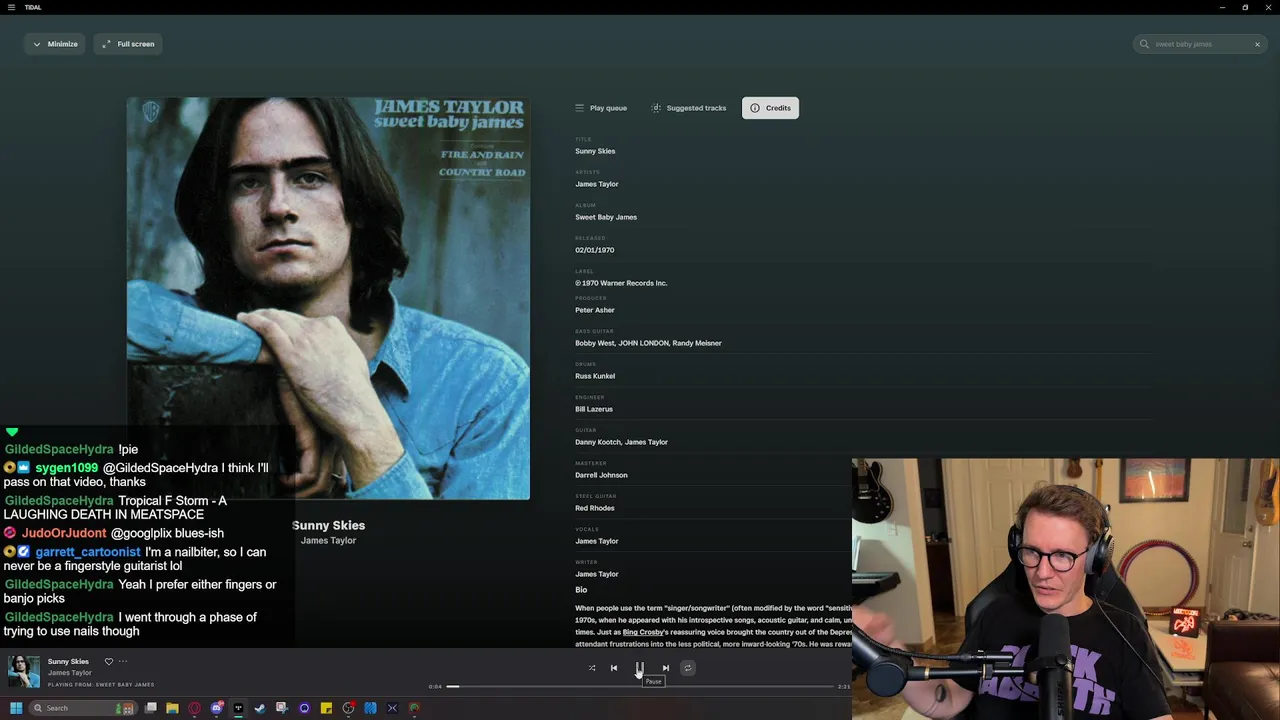The height and width of the screenshot is (720, 1280).
Task: Click 'Sunny Skies' title in player bar
Action: tap(68, 661)
